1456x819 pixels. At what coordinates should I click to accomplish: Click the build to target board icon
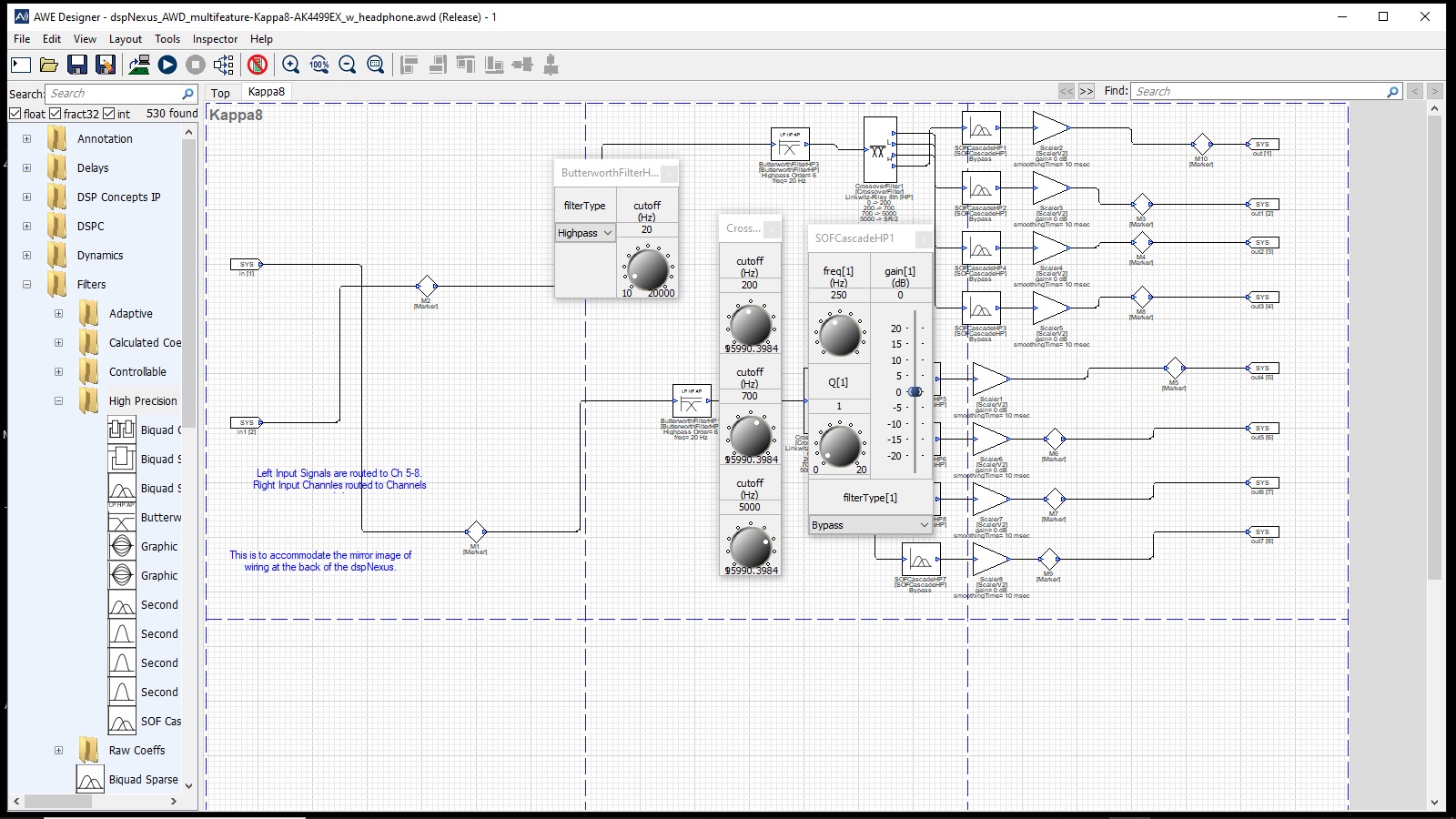(x=139, y=65)
